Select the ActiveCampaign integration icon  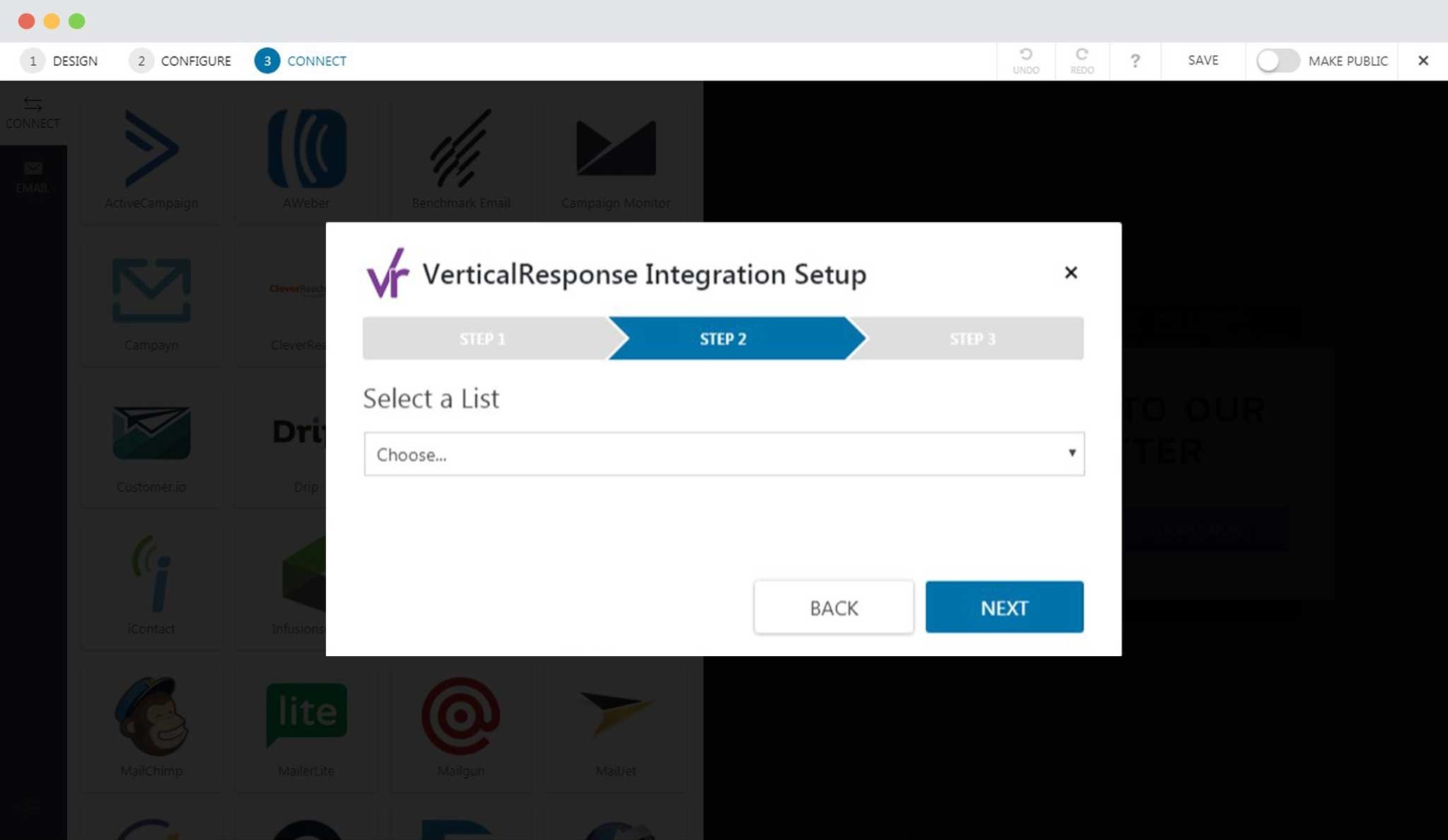(x=151, y=148)
